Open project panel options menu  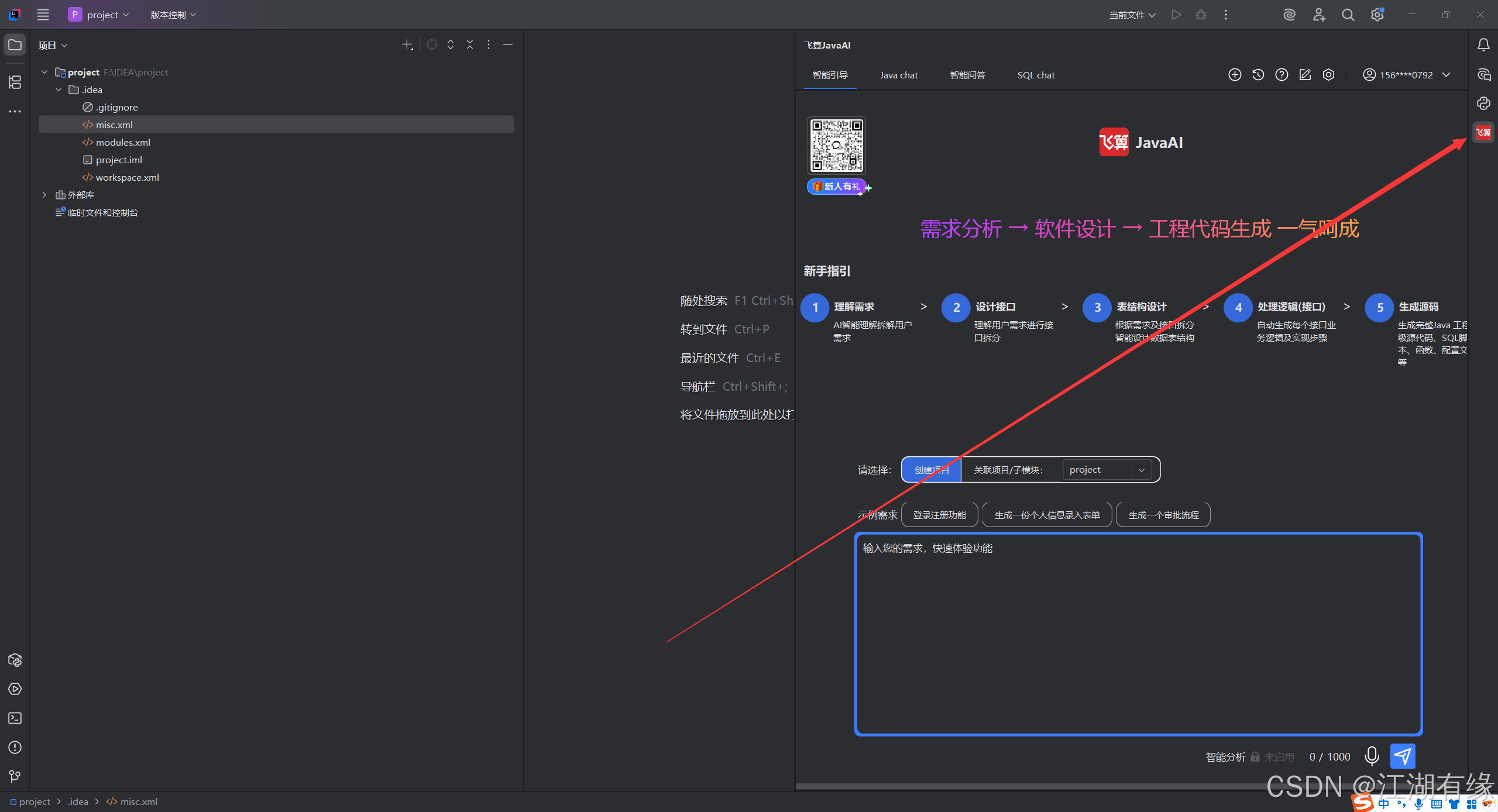click(489, 45)
